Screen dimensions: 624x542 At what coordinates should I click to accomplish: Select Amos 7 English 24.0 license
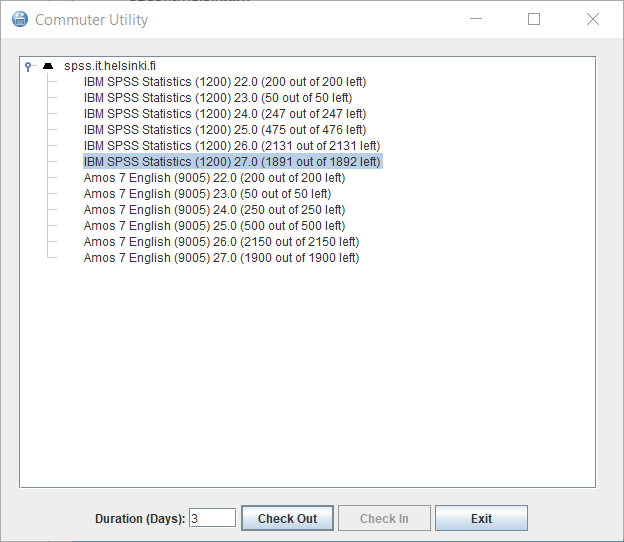pos(214,209)
